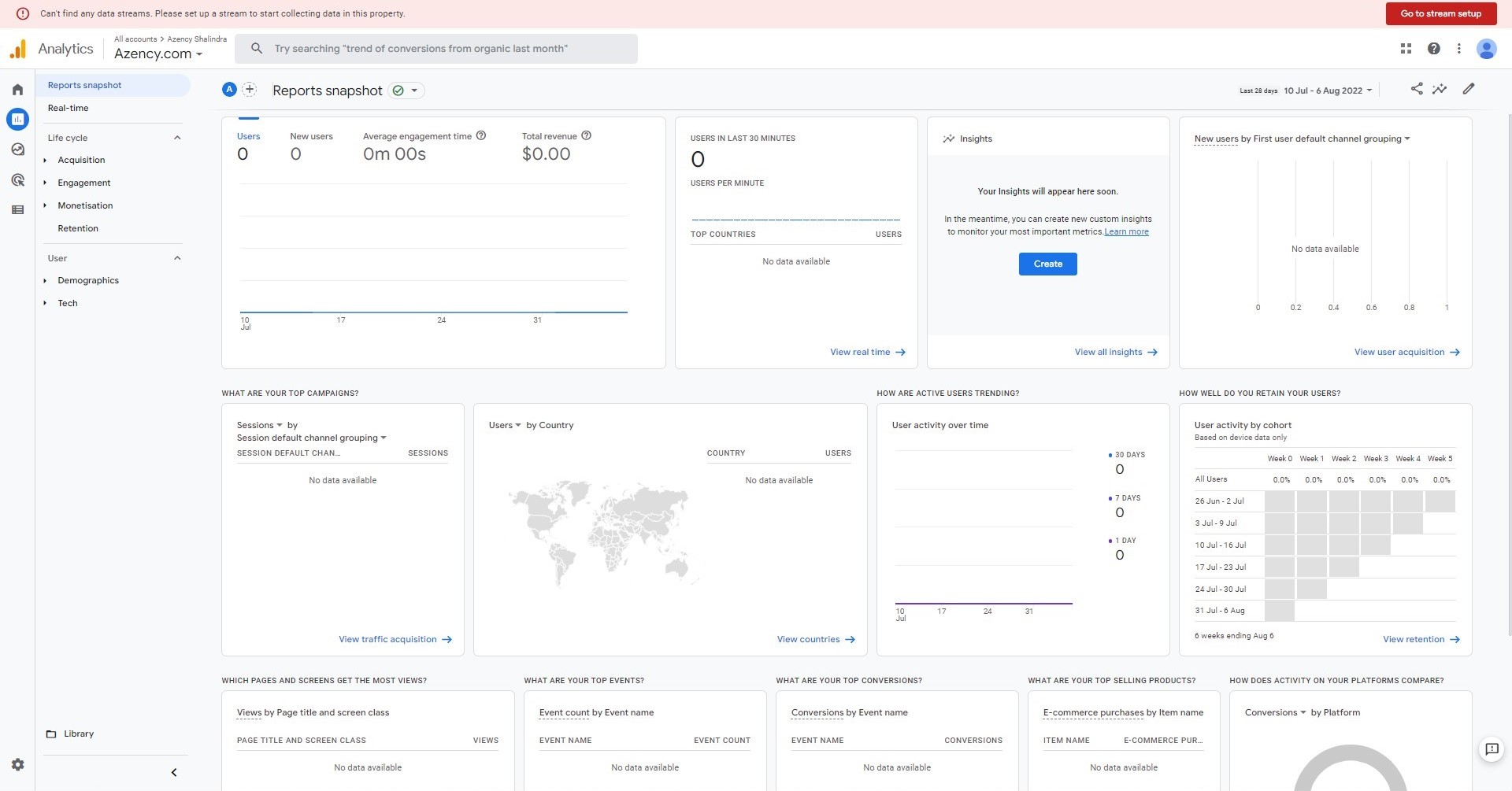Open the Home icon in left rail
The image size is (1512, 791).
coord(17,90)
